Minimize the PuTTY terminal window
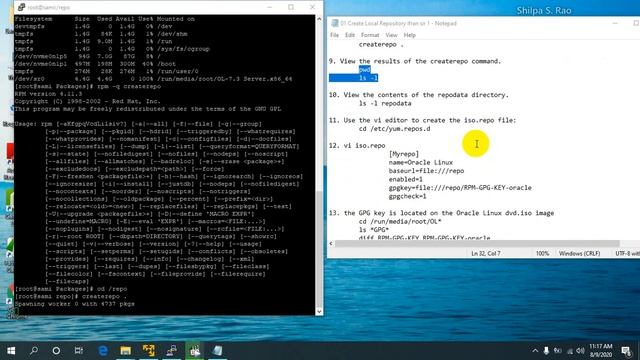Screen dimensions: 640x360 click(269, 7)
